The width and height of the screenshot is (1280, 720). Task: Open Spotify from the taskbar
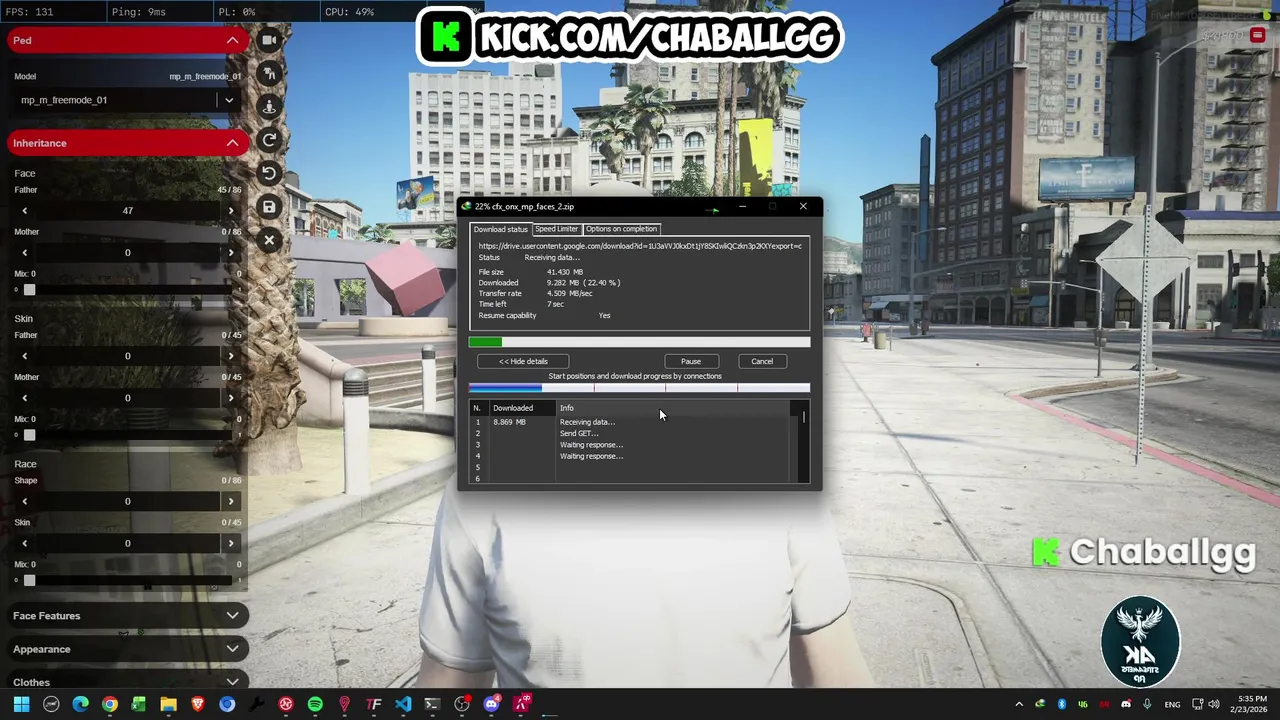click(315, 704)
